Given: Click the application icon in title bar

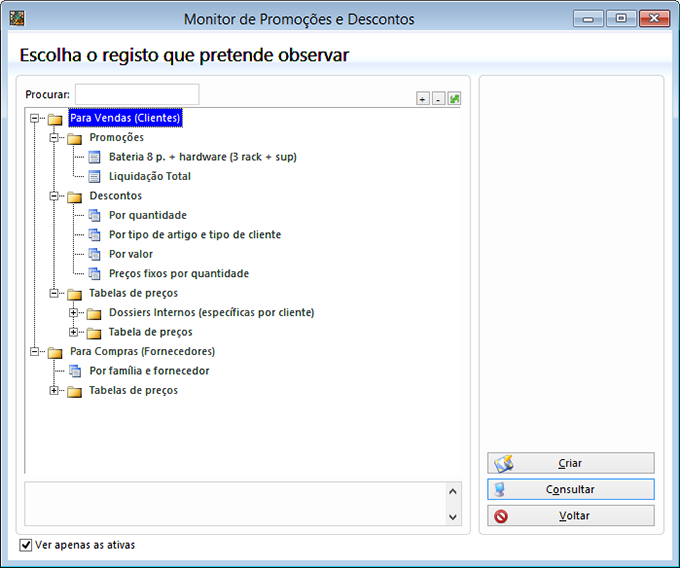Looking at the screenshot, I should pos(17,18).
